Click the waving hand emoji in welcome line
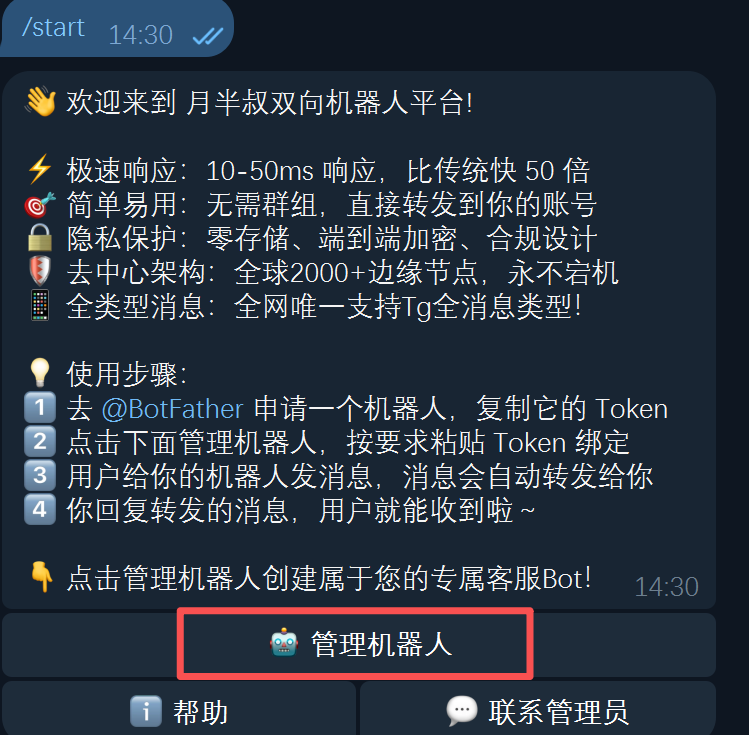Image resolution: width=749 pixels, height=735 pixels. (41, 101)
